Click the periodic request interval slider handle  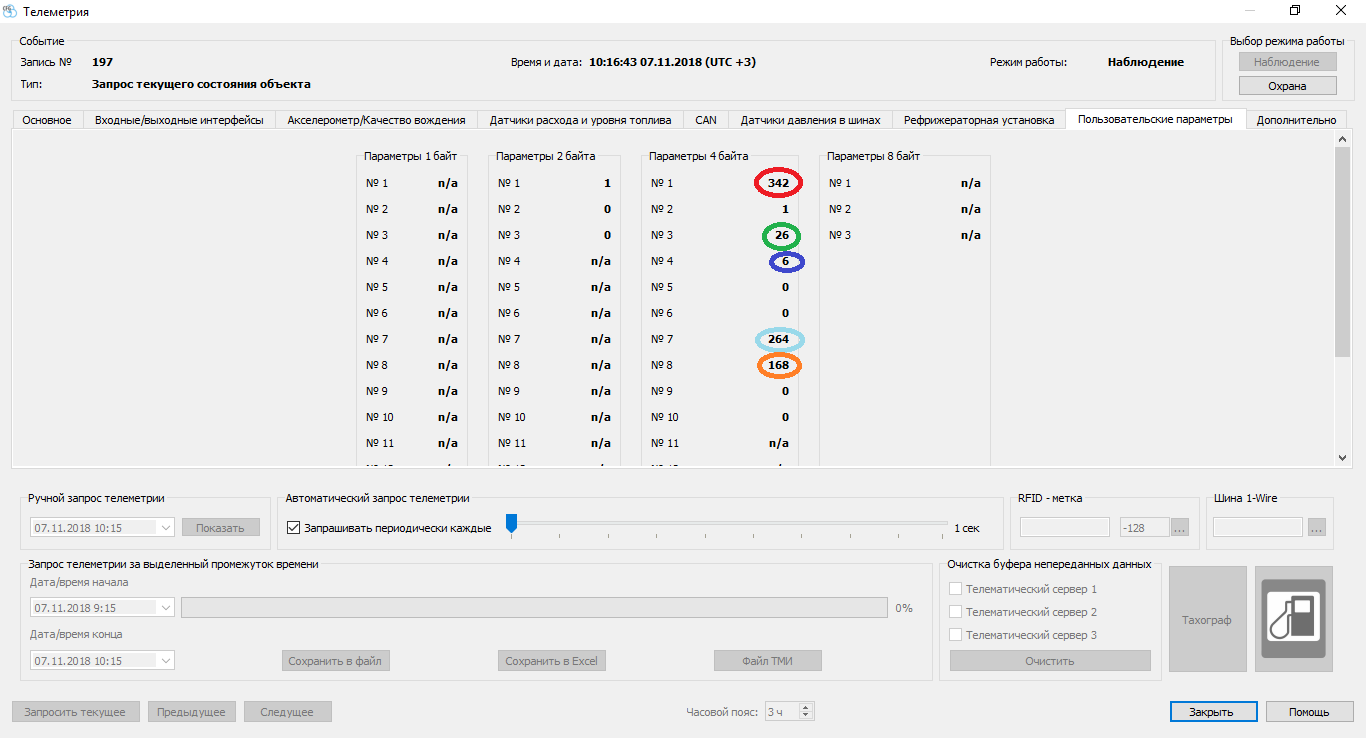[x=511, y=523]
